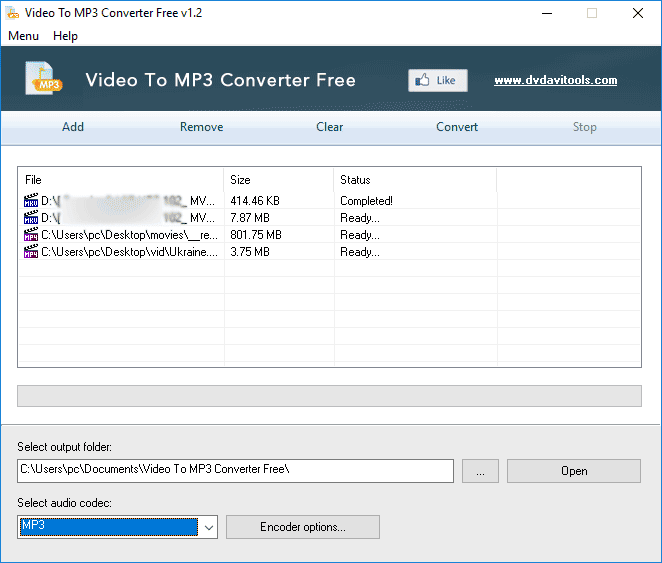The image size is (662, 563).
Task: Select the second D:\ file with 7.87 MB
Action: pyautogui.click(x=329, y=218)
